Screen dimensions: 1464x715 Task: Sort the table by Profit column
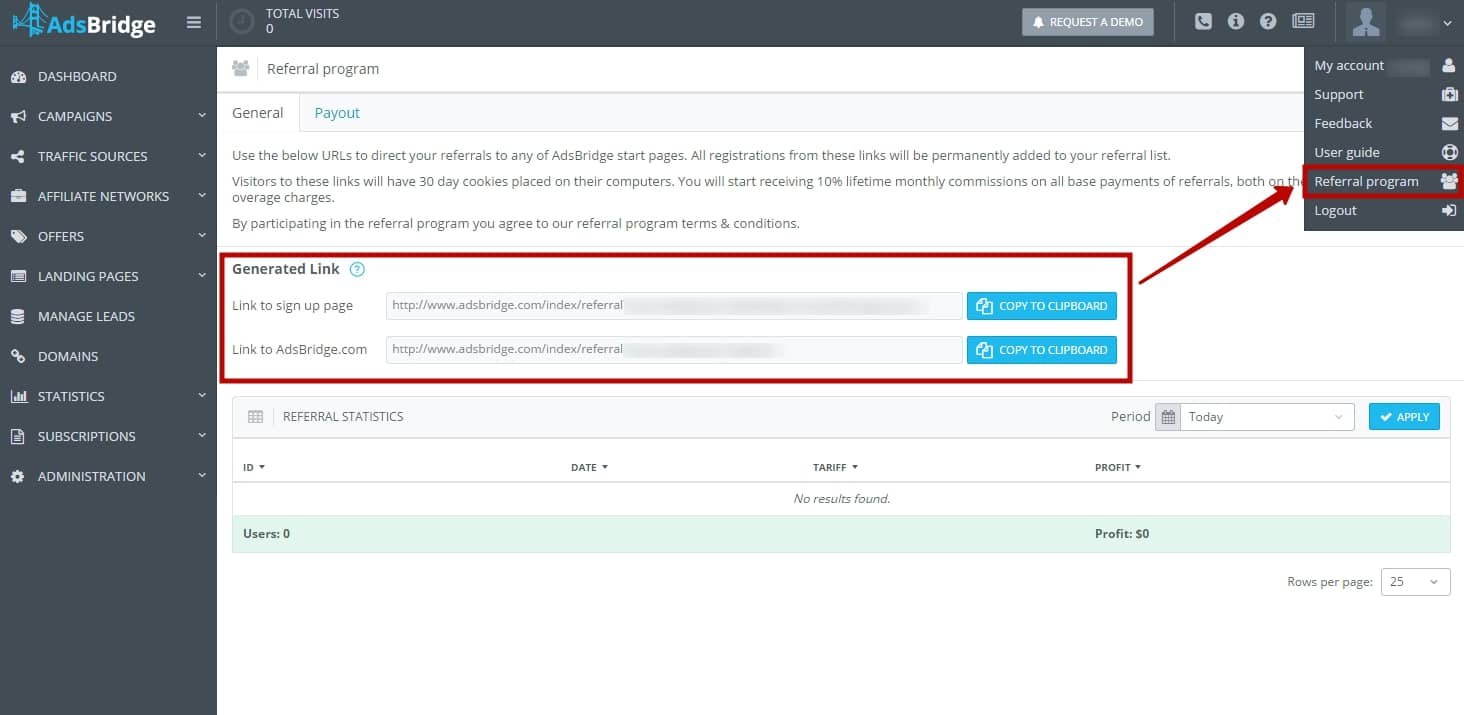[x=1118, y=467]
